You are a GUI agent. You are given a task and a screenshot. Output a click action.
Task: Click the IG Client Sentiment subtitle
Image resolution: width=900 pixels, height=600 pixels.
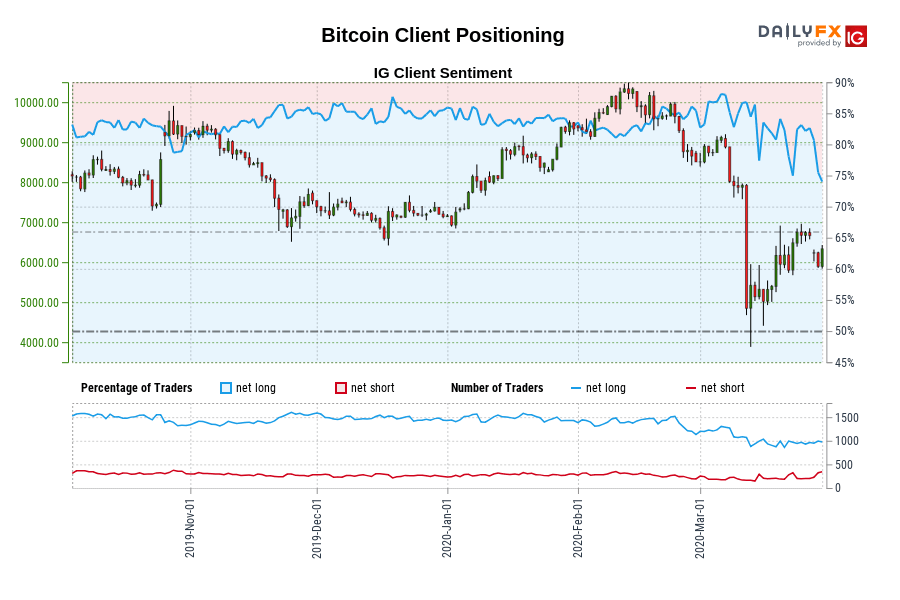[443, 73]
